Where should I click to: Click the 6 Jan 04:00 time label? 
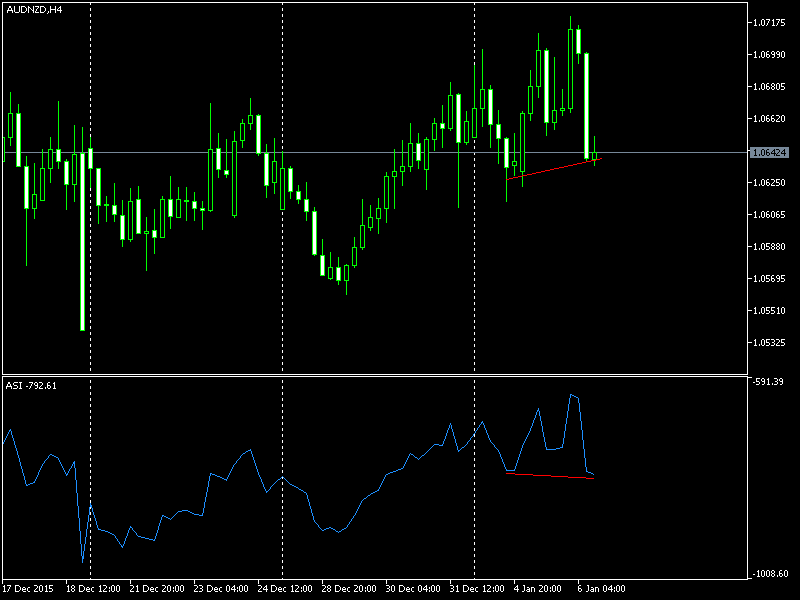pyautogui.click(x=602, y=589)
